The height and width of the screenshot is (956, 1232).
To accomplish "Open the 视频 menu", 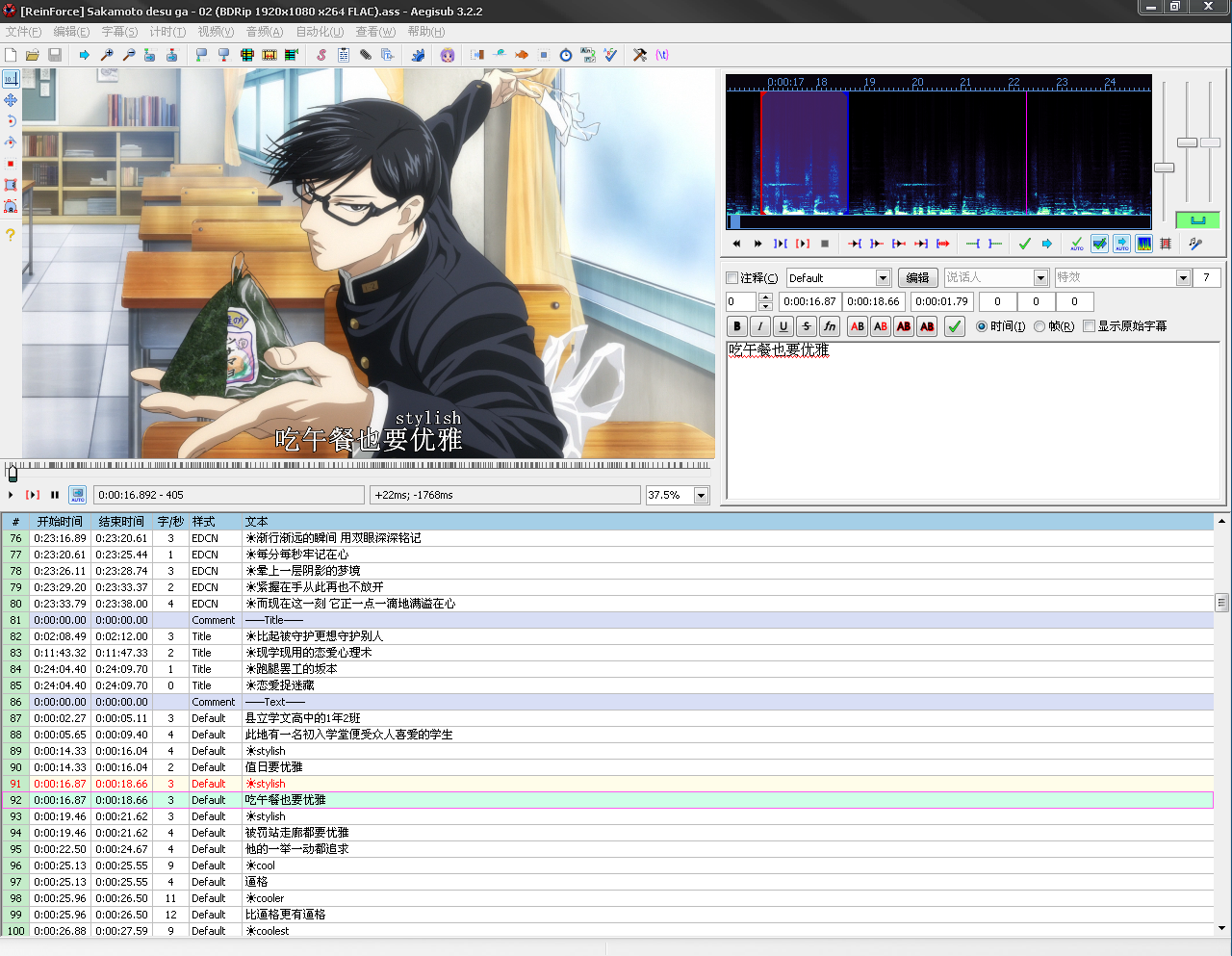I will 216,32.
